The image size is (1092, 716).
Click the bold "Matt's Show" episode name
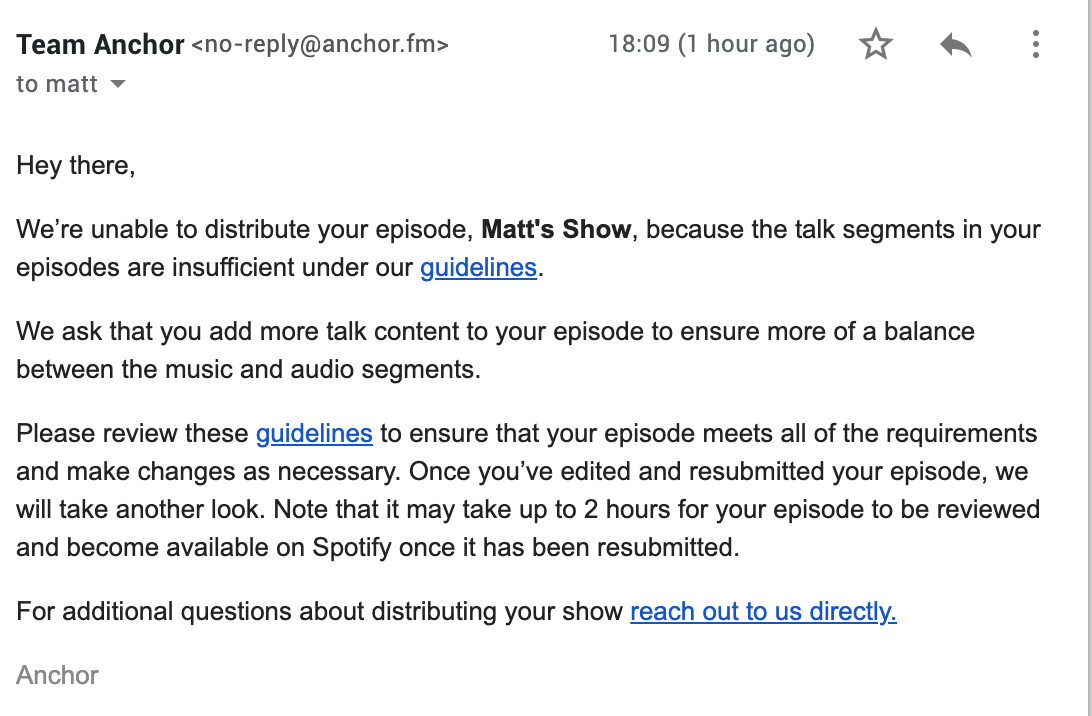556,230
